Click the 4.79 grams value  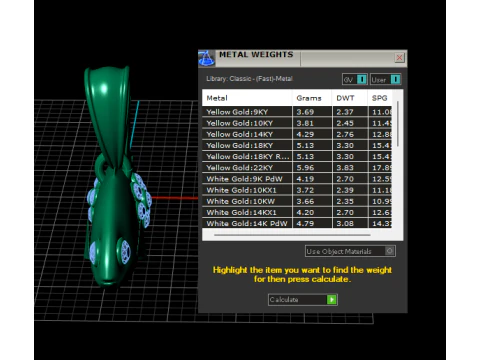tap(305, 223)
